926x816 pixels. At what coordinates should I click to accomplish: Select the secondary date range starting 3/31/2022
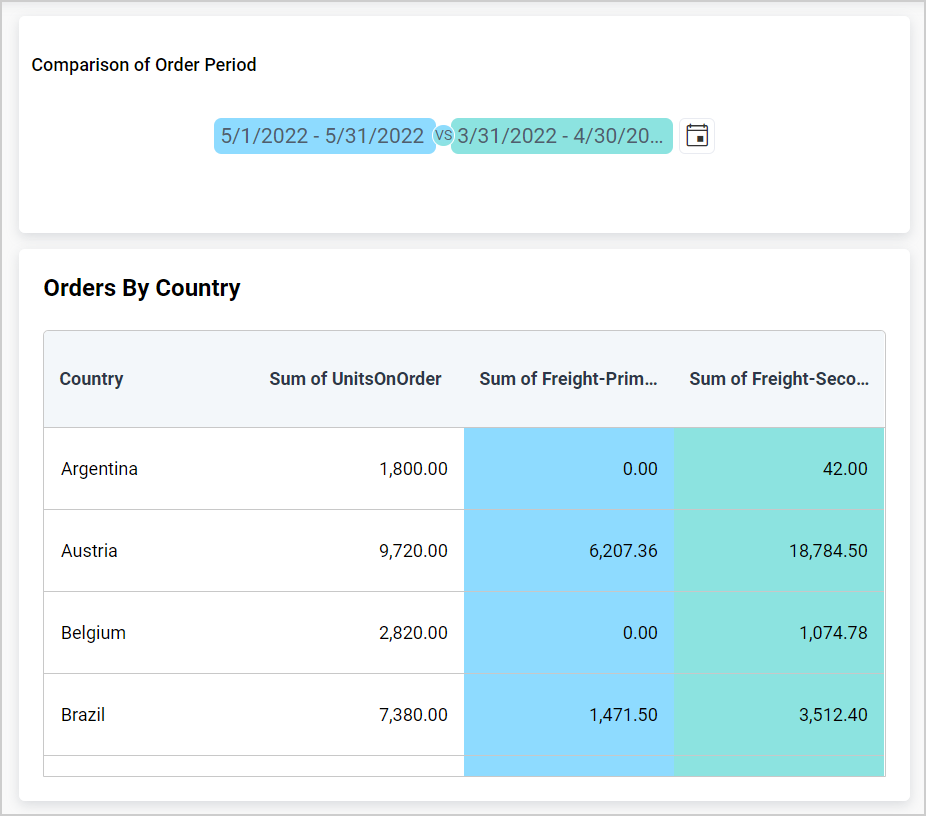(561, 136)
